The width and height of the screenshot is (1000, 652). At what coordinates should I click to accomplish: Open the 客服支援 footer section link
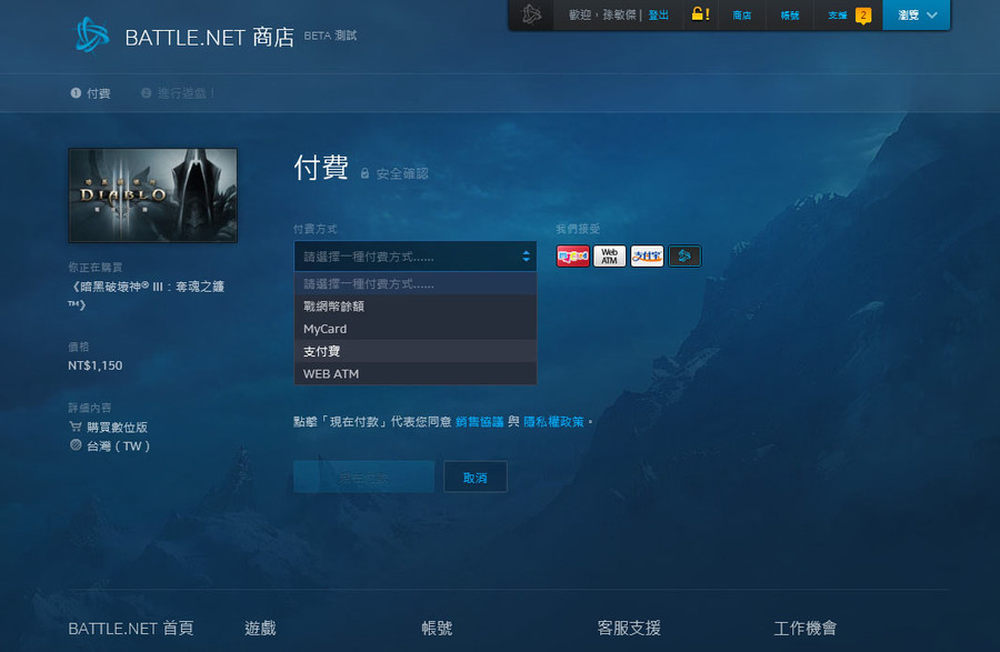point(629,628)
